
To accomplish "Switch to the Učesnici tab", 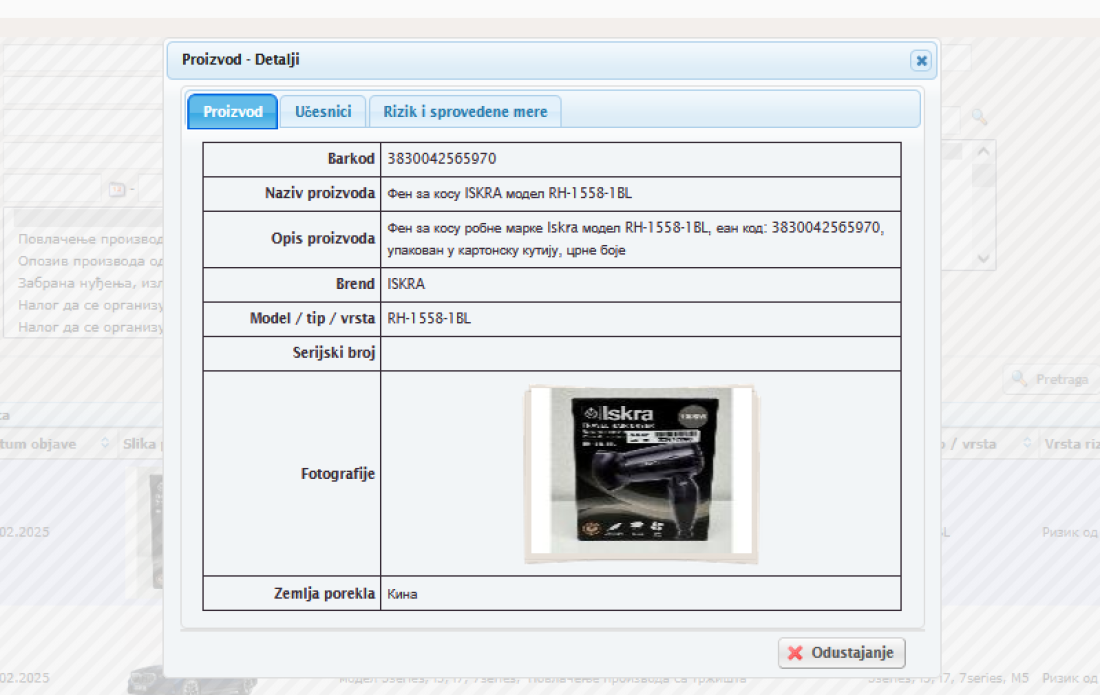I will pyautogui.click(x=323, y=112).
